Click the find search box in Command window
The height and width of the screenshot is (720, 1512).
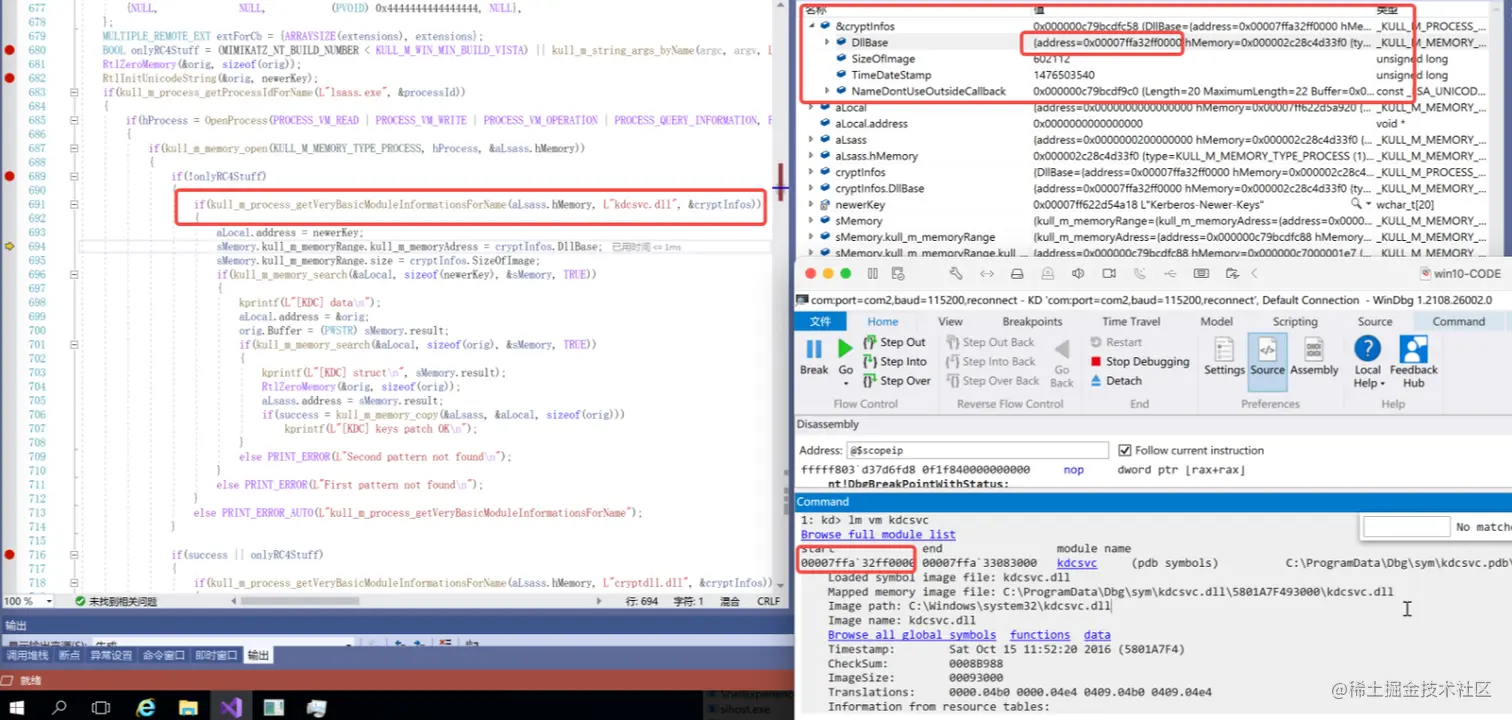click(1407, 526)
